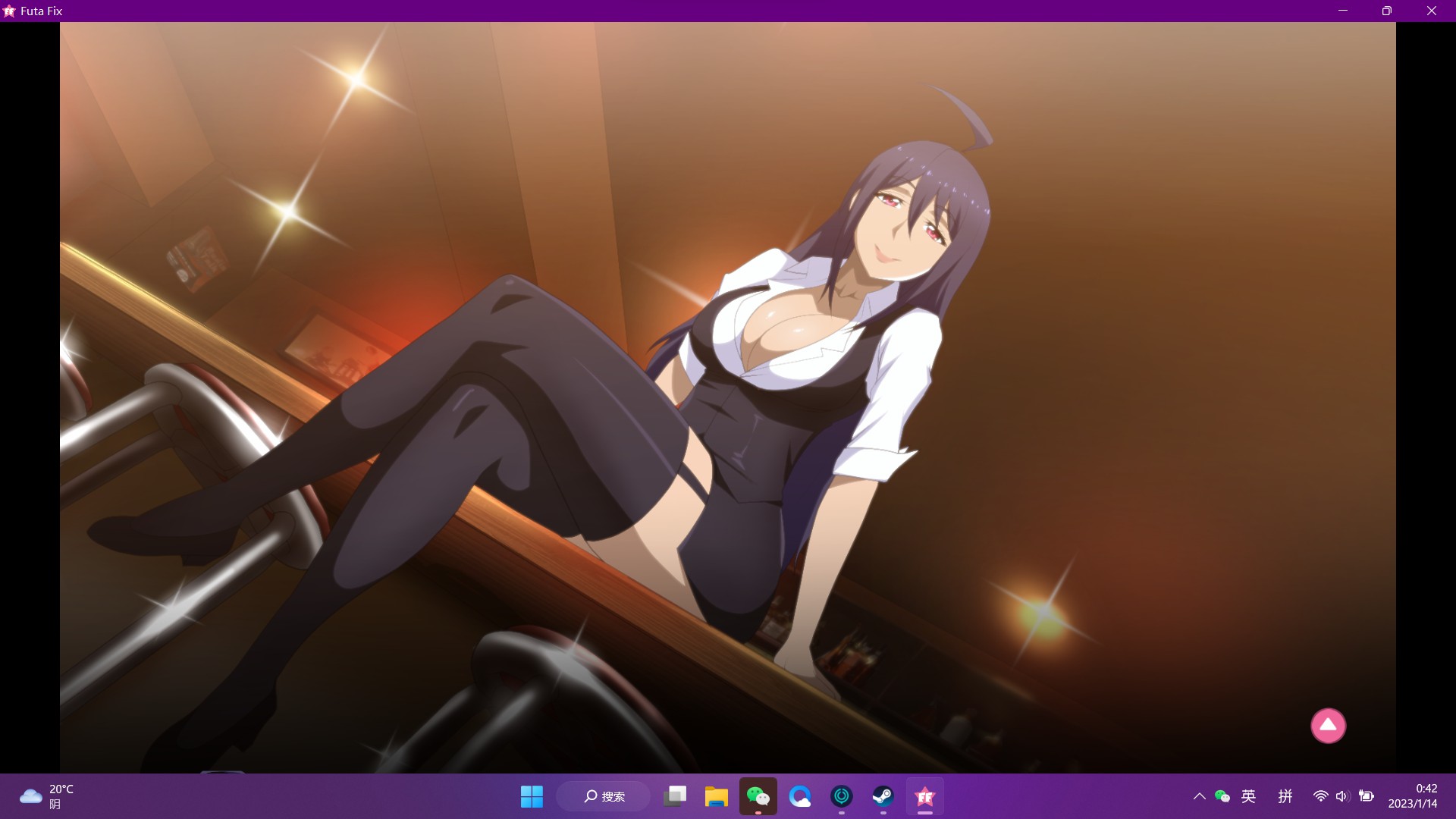Open the volume control icon
The height and width of the screenshot is (819, 1456).
(x=1342, y=796)
